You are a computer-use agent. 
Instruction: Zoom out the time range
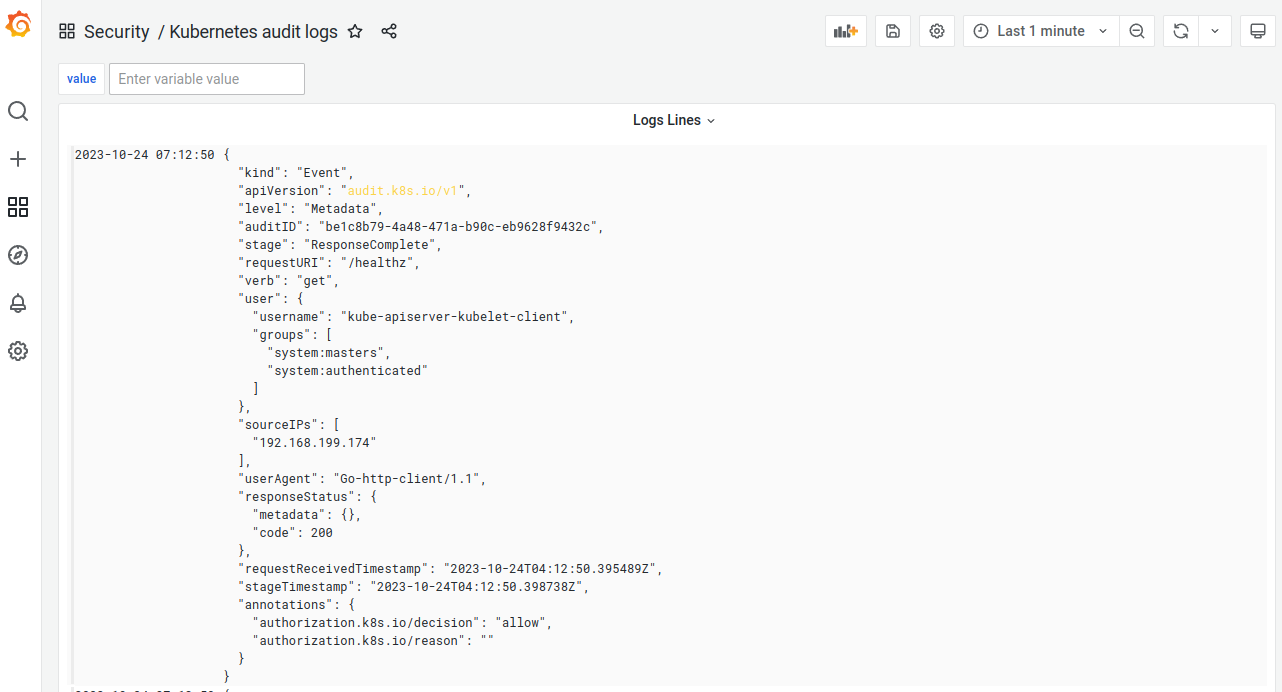1137,31
